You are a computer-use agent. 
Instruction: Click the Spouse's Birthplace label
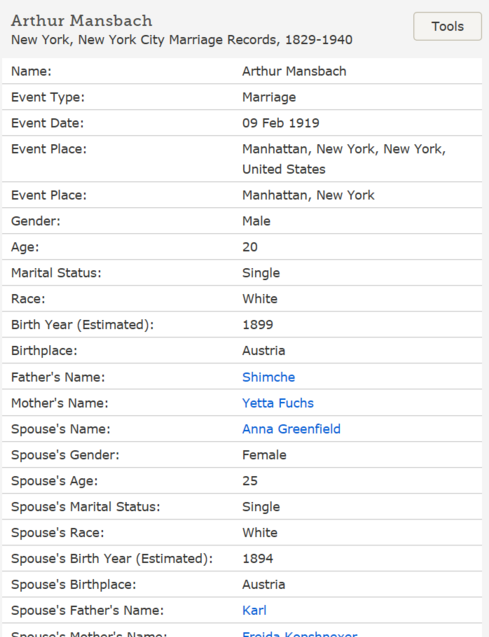[x=74, y=585]
